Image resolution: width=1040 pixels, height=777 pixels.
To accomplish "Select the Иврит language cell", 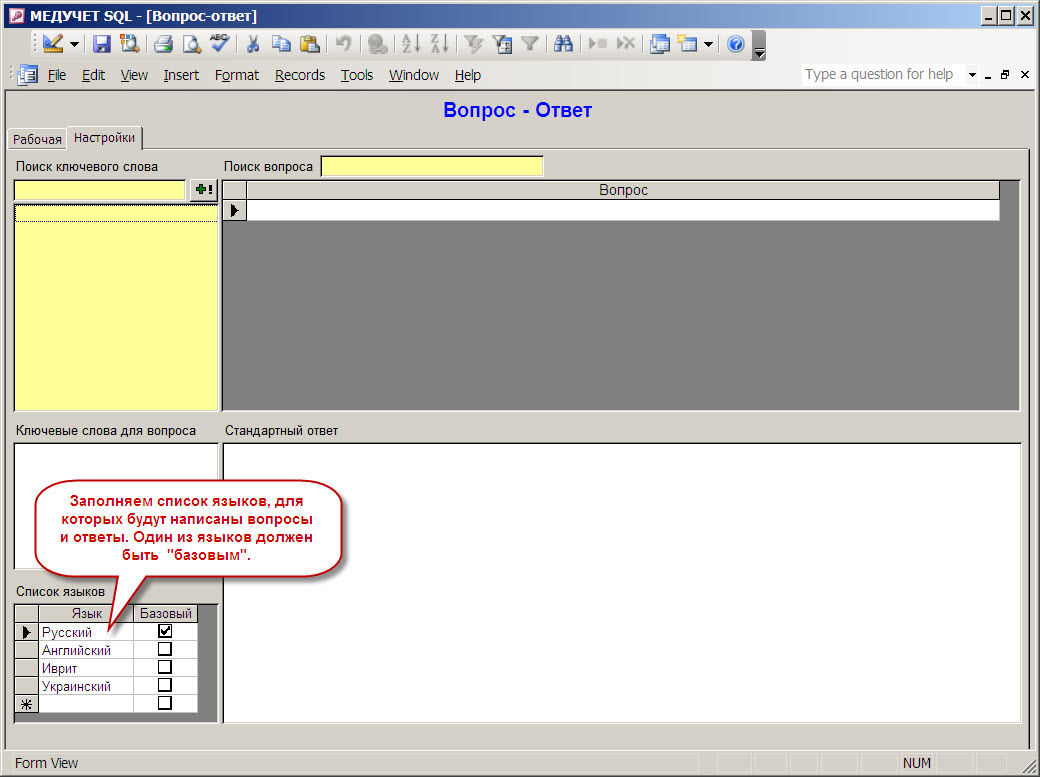I will (x=86, y=668).
